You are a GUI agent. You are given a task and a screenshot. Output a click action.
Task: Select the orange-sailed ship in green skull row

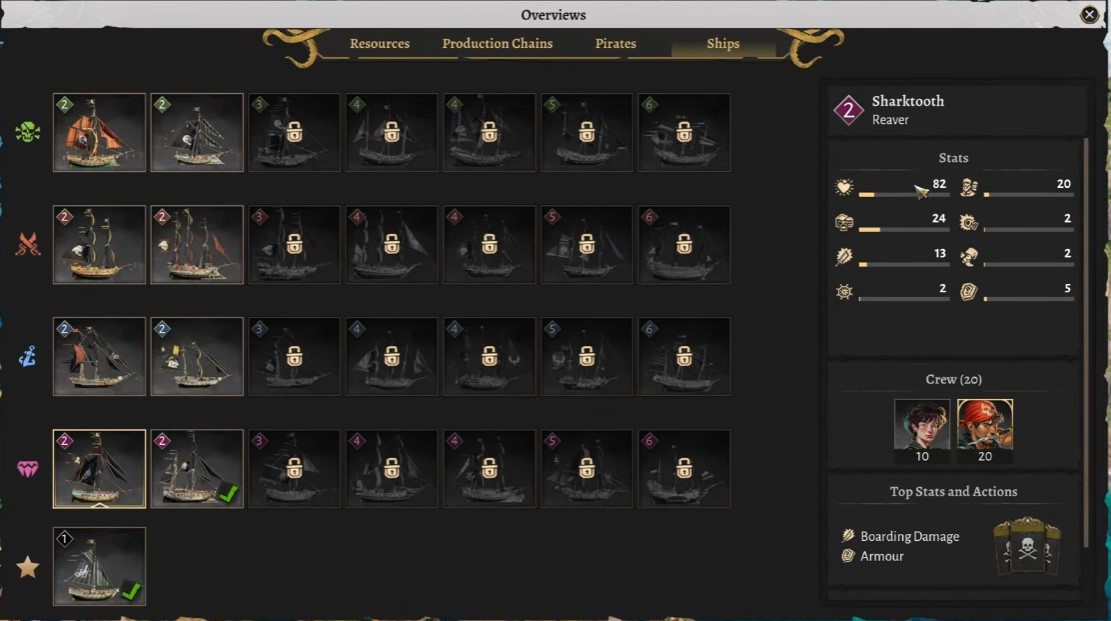pos(99,133)
